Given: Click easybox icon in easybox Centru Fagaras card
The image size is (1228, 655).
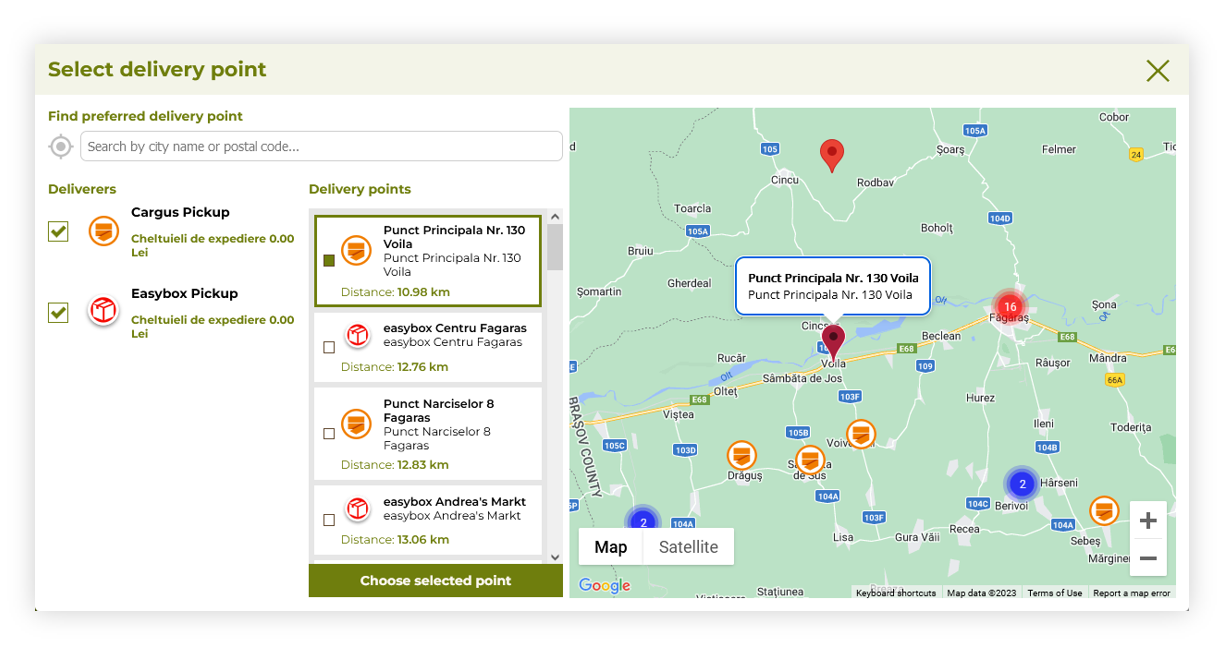Looking at the screenshot, I should coord(357,335).
